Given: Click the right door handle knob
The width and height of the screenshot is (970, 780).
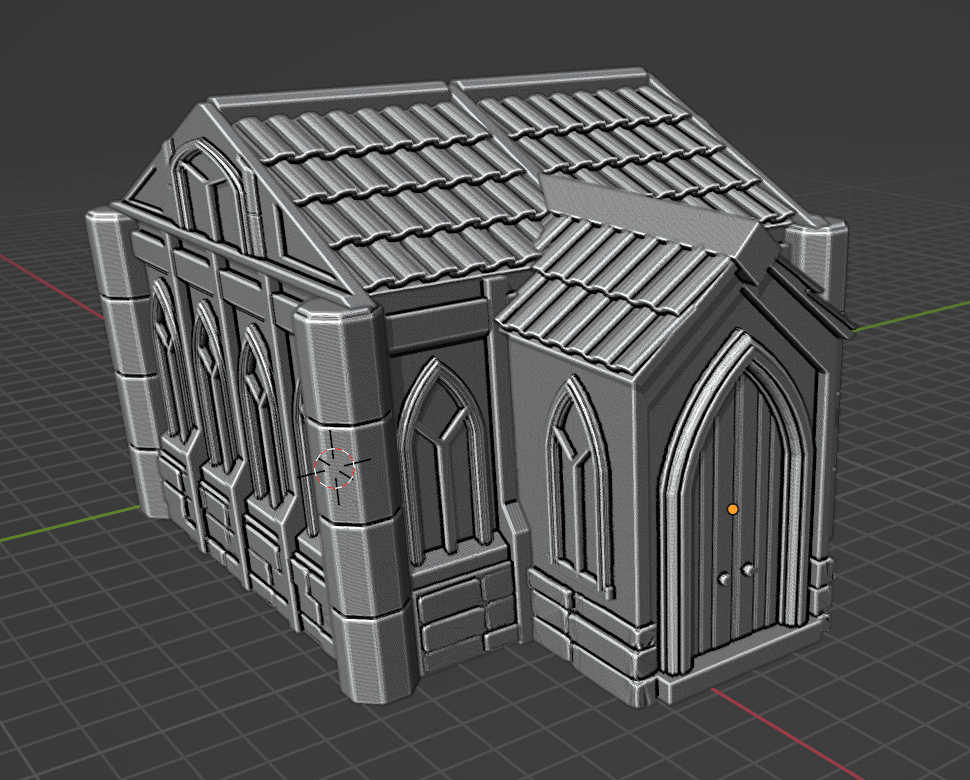Looking at the screenshot, I should coord(746,568).
